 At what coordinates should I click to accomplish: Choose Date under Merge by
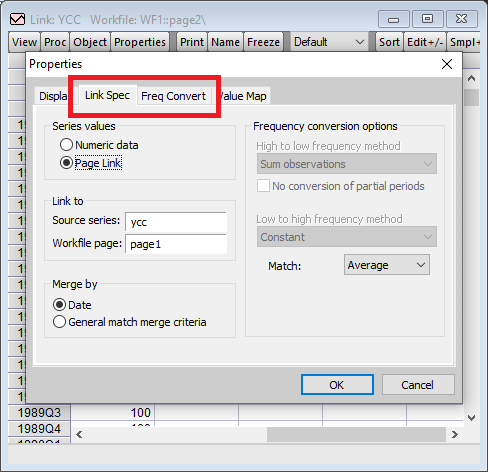(59, 305)
